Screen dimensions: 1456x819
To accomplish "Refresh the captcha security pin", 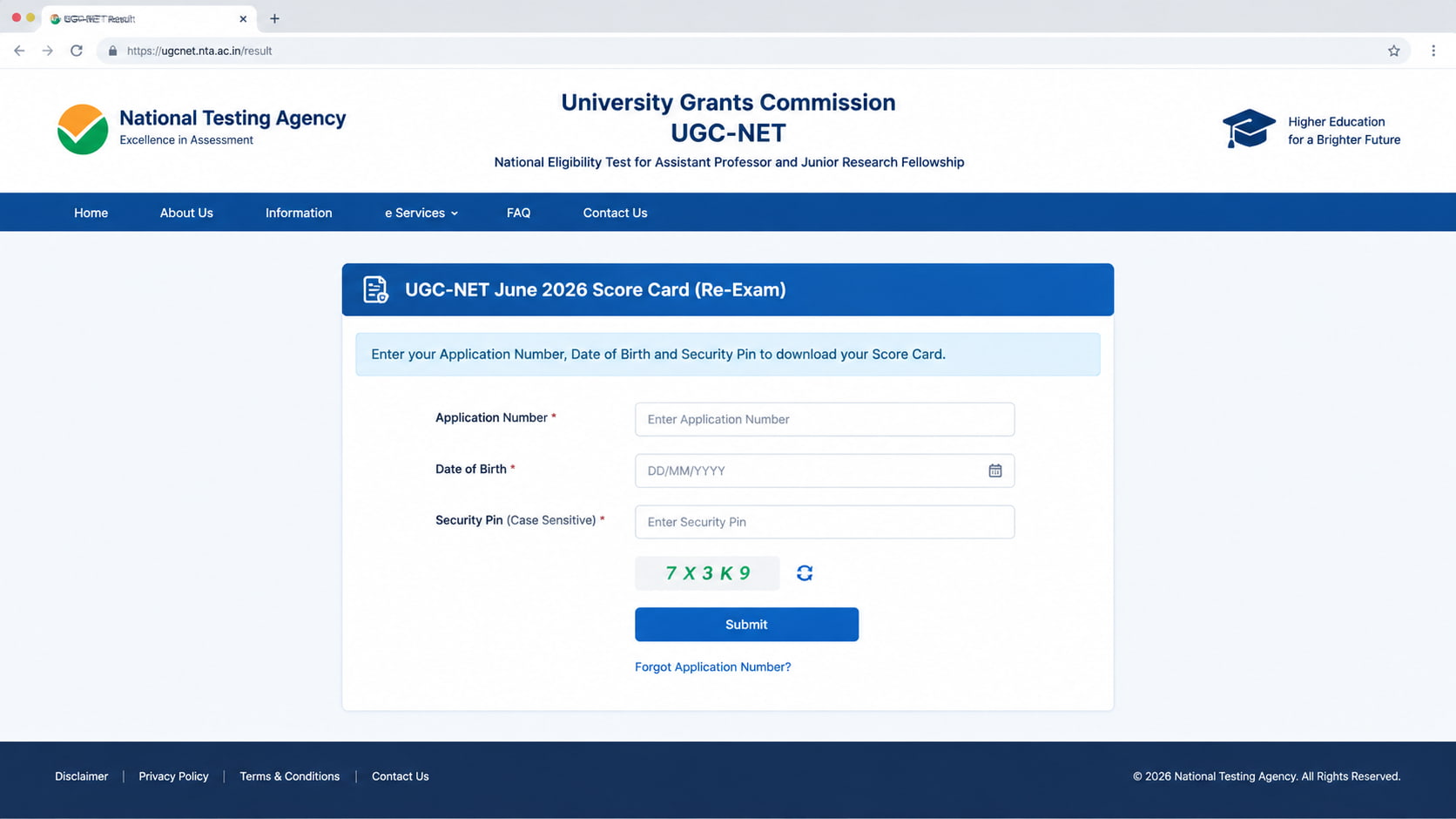I will (x=805, y=573).
